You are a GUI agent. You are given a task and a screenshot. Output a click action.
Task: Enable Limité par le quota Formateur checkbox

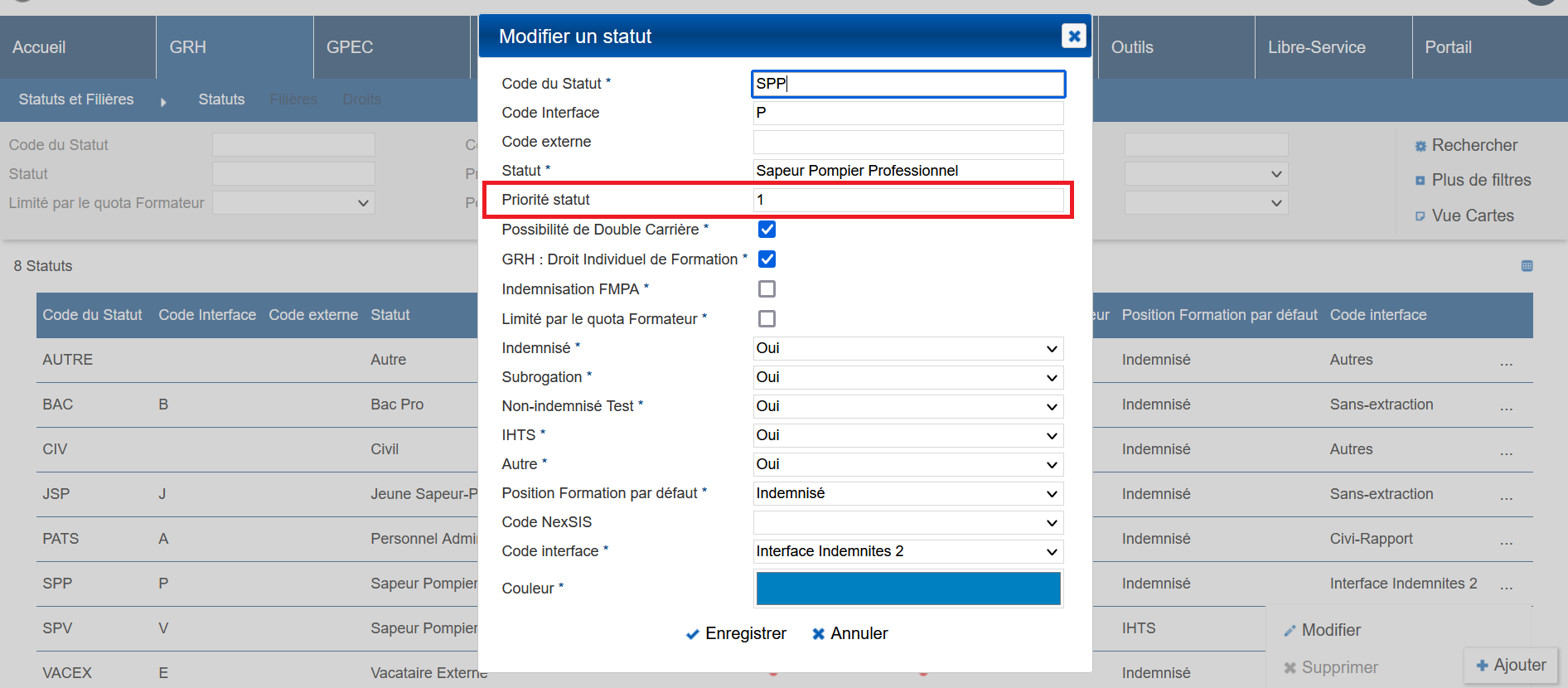(767, 319)
